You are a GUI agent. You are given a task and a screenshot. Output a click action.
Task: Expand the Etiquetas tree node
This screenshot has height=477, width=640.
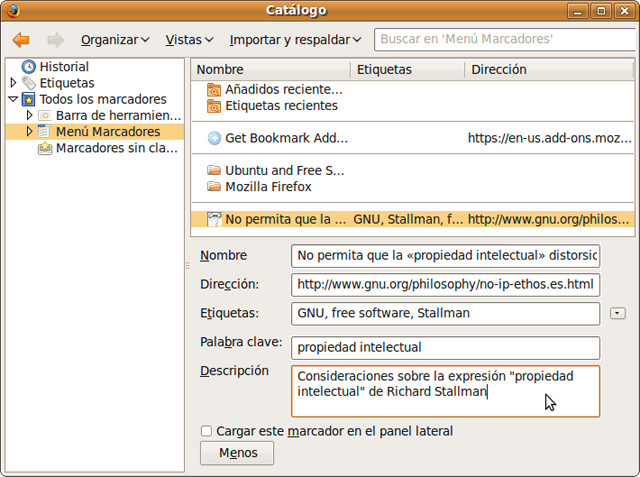[13, 83]
